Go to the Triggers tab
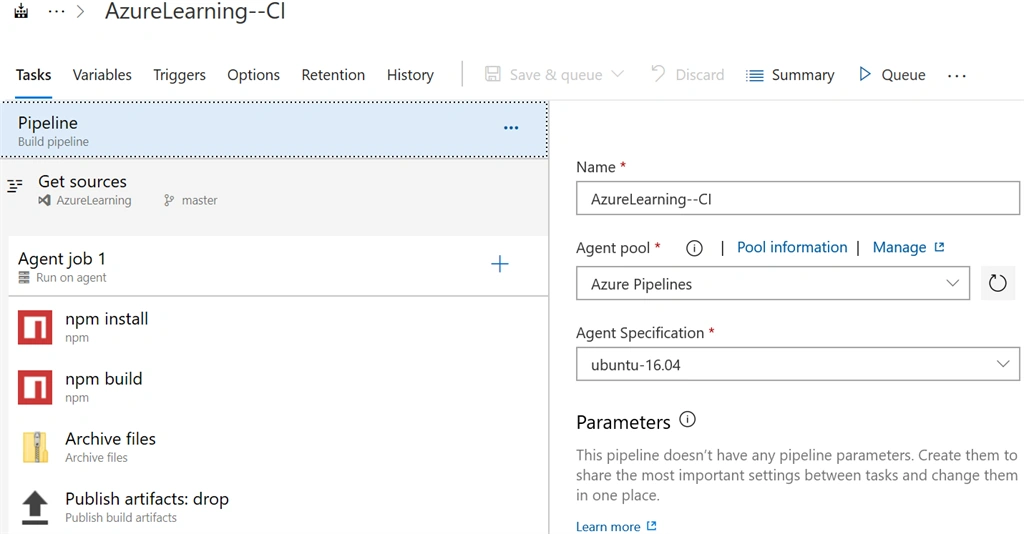 pyautogui.click(x=179, y=75)
